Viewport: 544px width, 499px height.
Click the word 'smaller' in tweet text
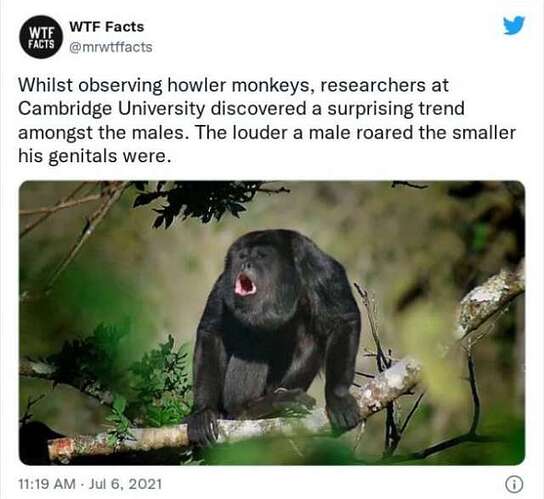click(x=484, y=133)
